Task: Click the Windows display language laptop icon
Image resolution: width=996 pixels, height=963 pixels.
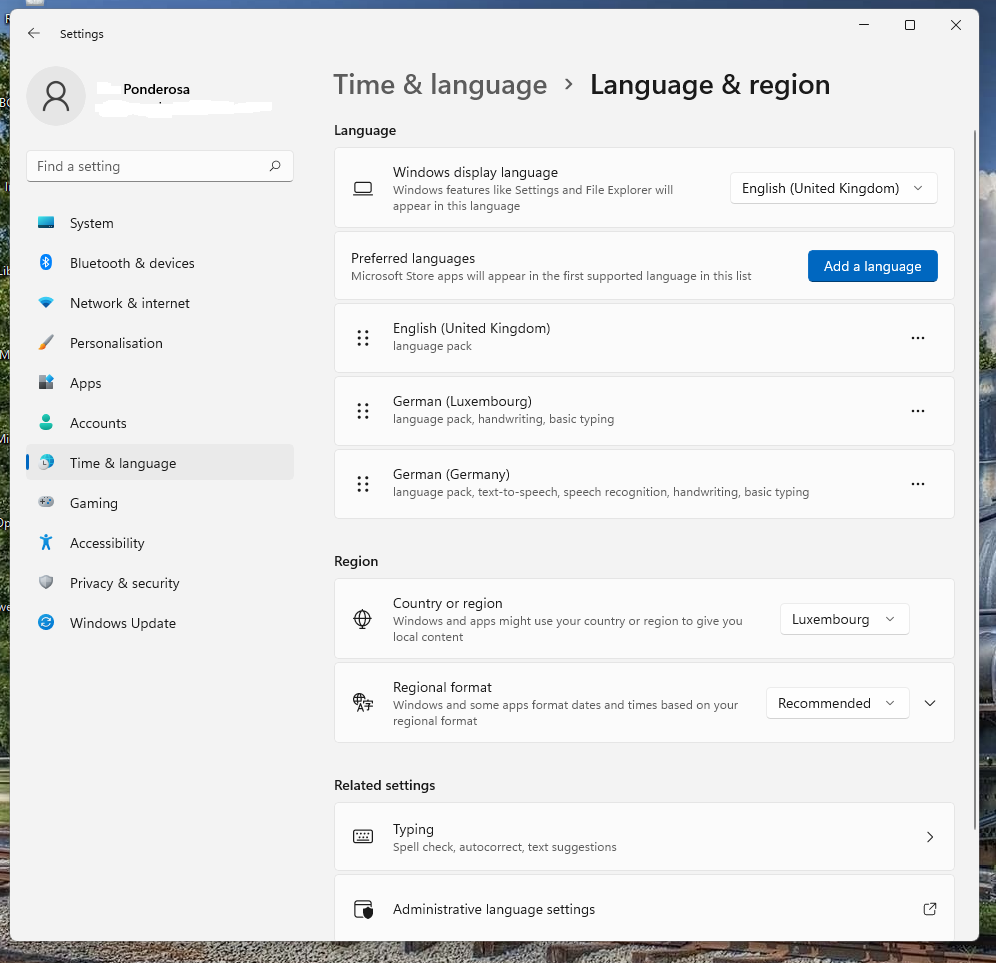Action: point(363,189)
